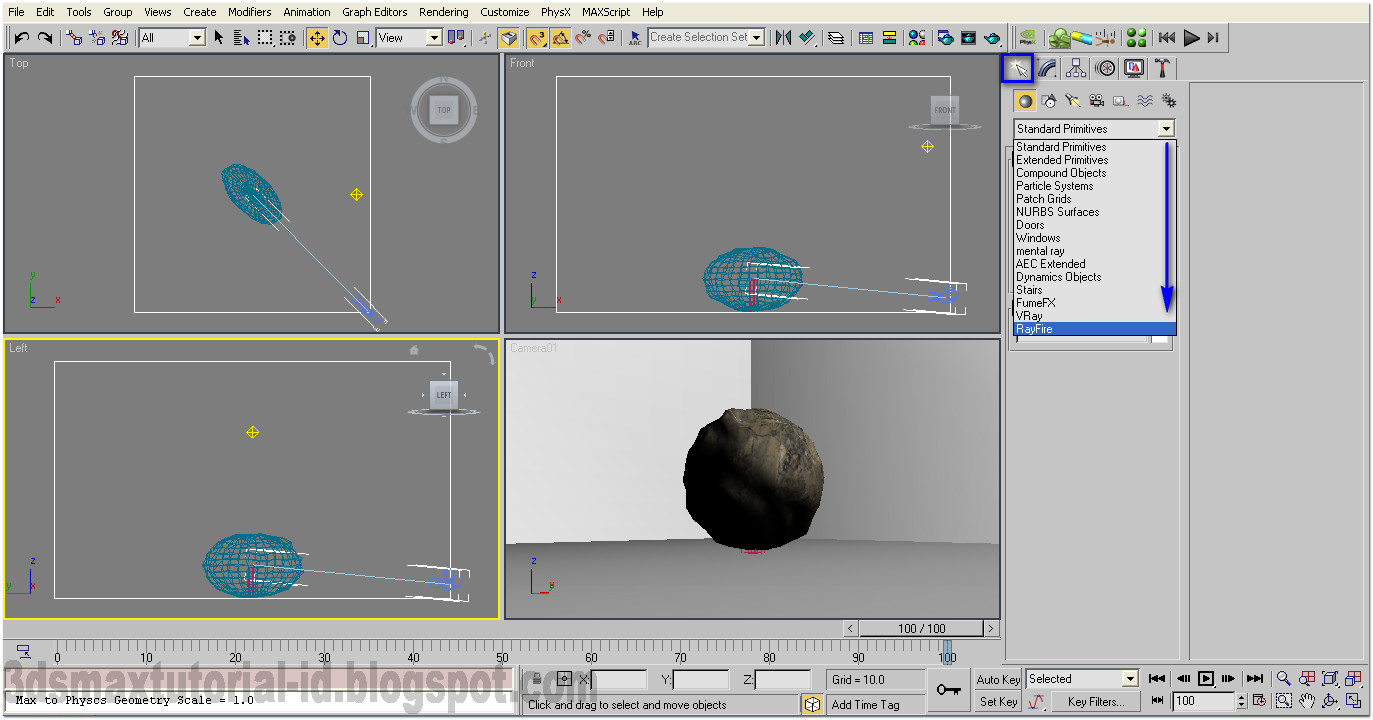Screen dimensions: 1373x720
Task: Open the PhysX menu
Action: point(556,11)
